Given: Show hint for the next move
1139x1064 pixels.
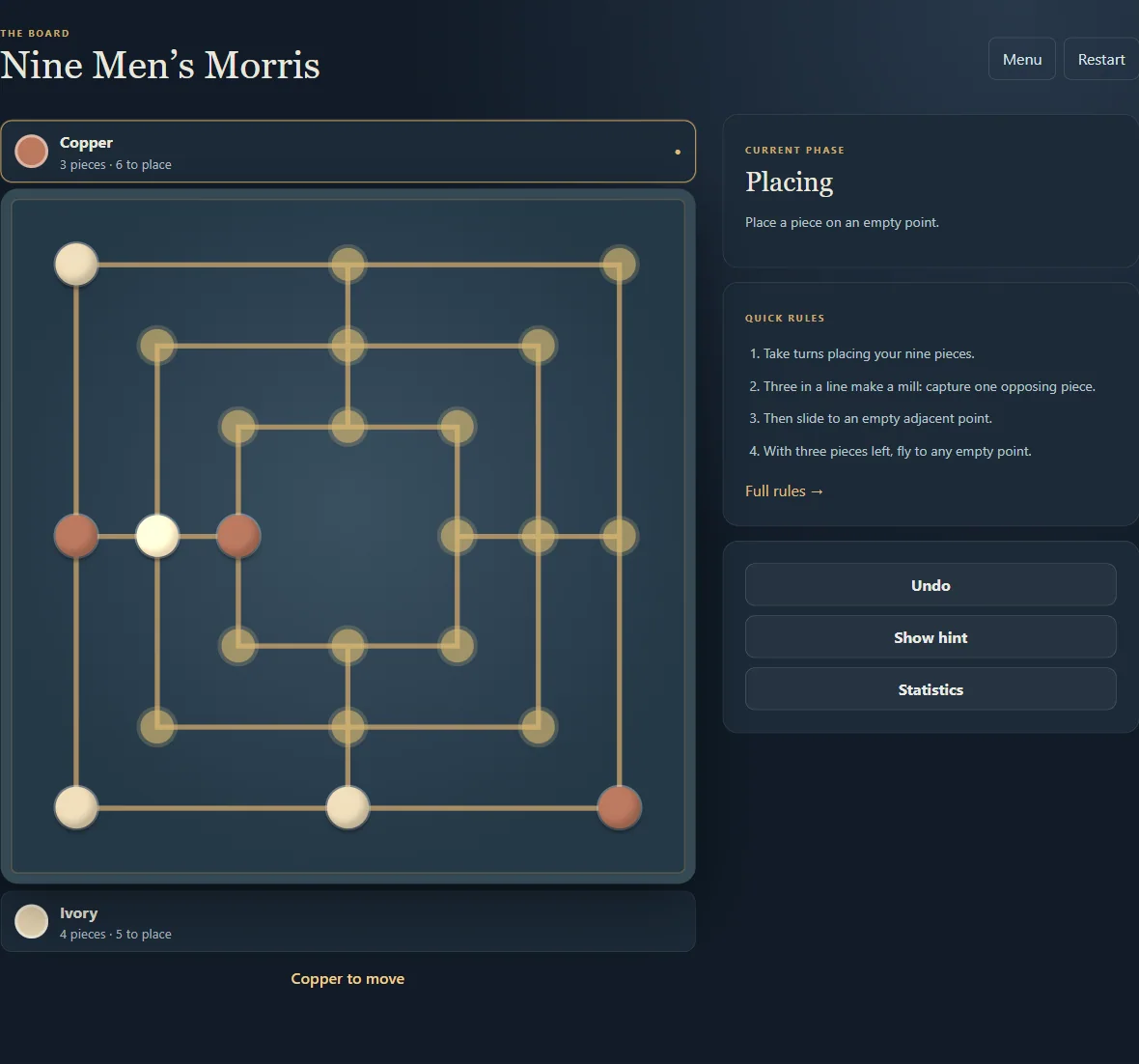Looking at the screenshot, I should click(931, 637).
